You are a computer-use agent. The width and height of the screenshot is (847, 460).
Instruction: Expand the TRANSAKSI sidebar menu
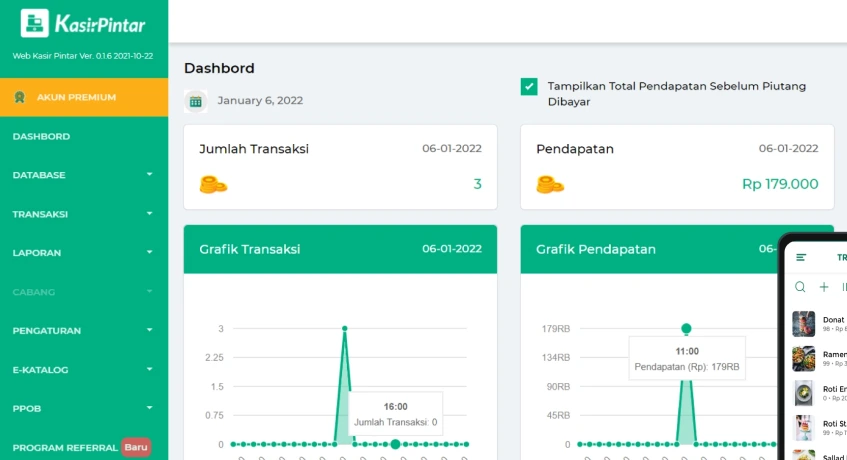(84, 214)
